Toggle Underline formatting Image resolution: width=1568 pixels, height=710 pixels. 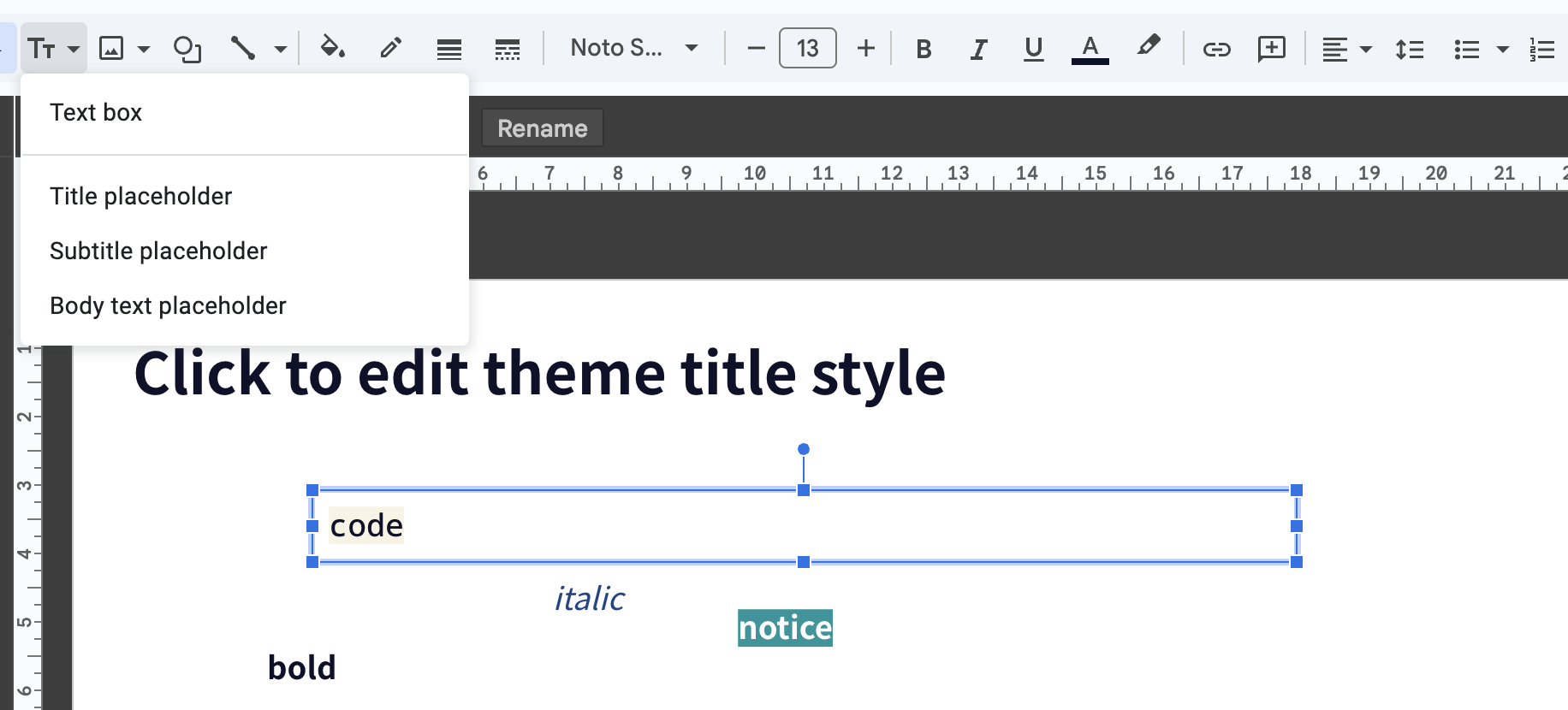(1033, 49)
